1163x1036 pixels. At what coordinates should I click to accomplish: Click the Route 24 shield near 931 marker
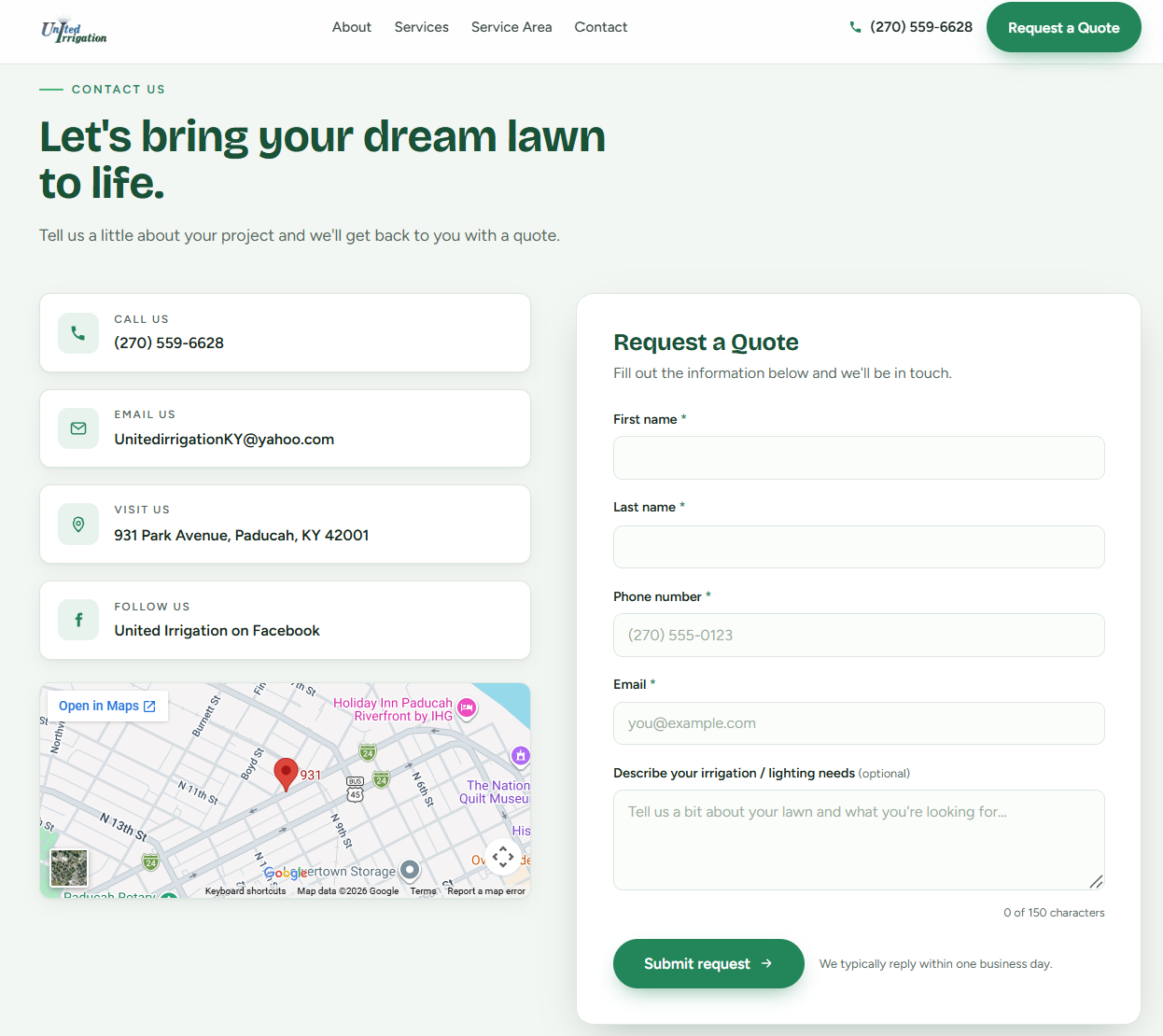click(x=368, y=752)
